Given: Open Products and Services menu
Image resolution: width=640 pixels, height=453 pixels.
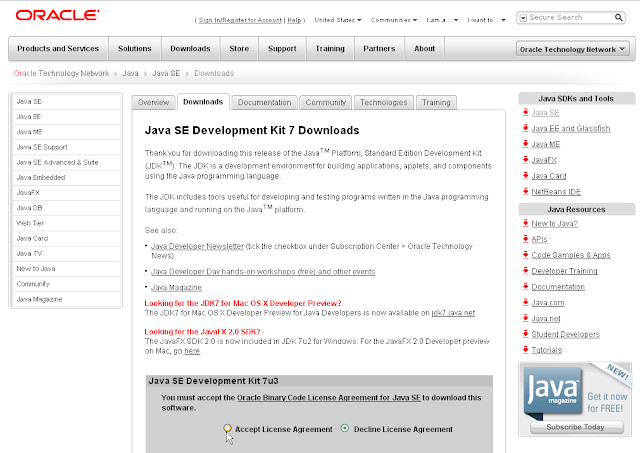Looking at the screenshot, I should (x=58, y=49).
